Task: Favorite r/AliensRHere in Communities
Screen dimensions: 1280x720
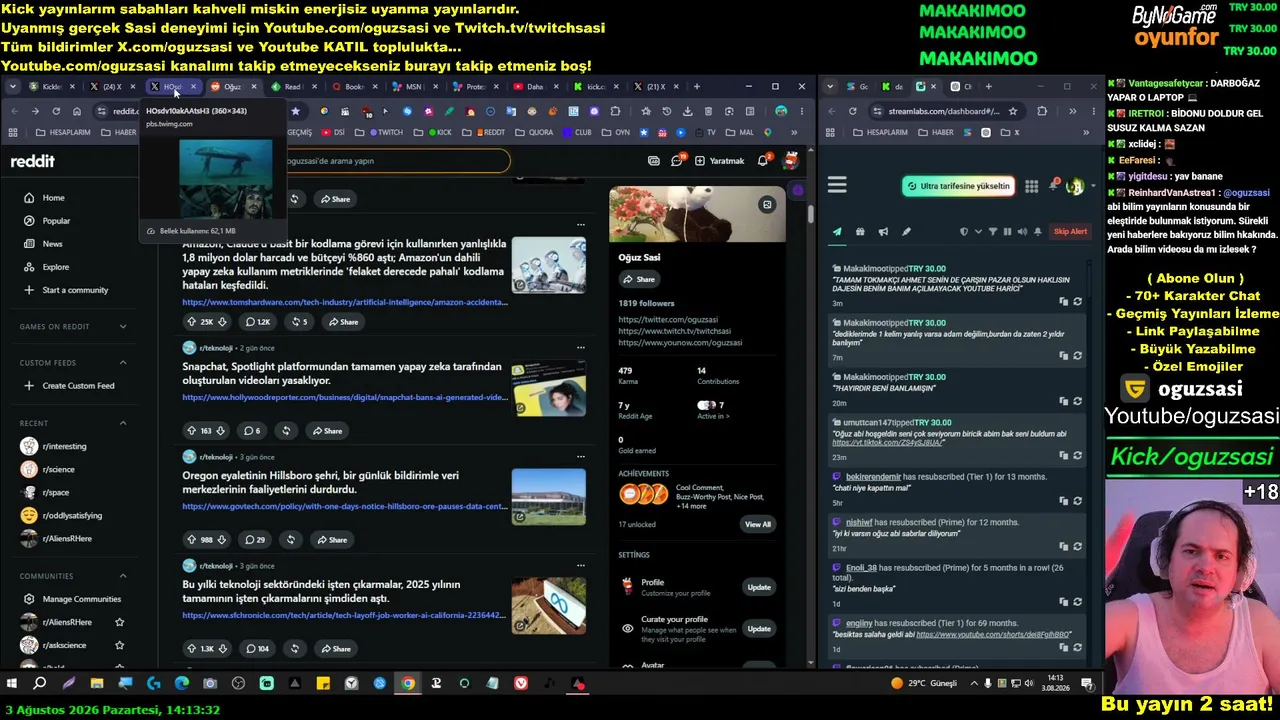Action: coord(120,622)
